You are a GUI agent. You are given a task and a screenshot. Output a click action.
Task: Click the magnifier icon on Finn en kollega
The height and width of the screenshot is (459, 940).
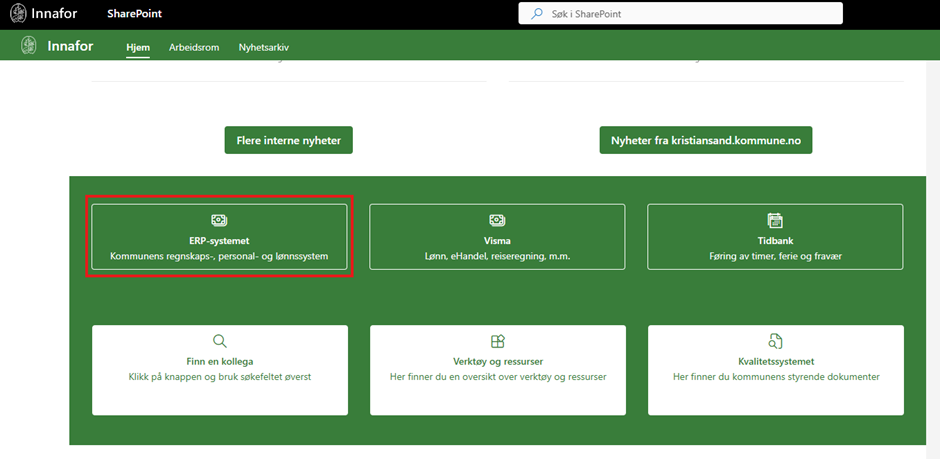[220, 341]
